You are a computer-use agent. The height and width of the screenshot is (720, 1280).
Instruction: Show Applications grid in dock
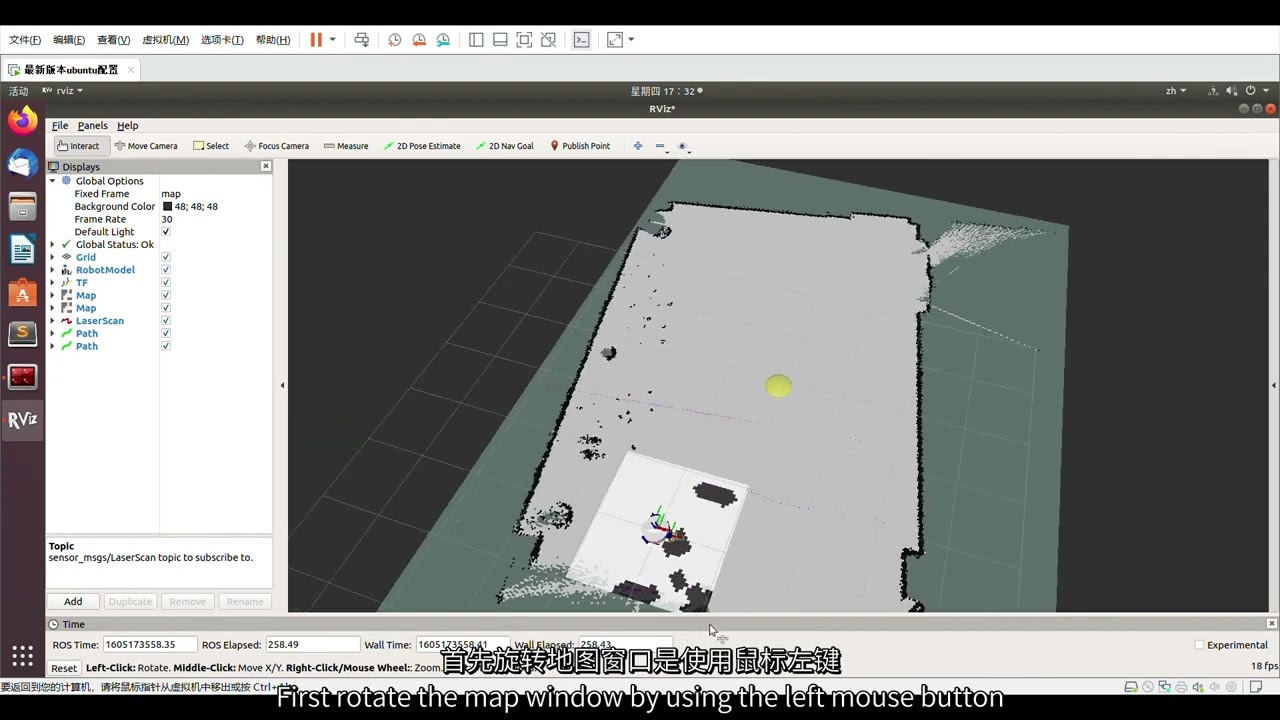coord(22,656)
